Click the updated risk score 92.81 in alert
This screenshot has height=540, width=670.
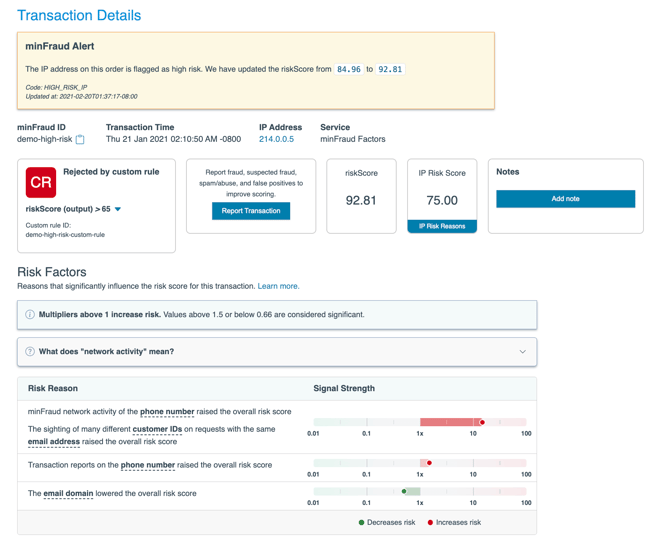(x=390, y=69)
